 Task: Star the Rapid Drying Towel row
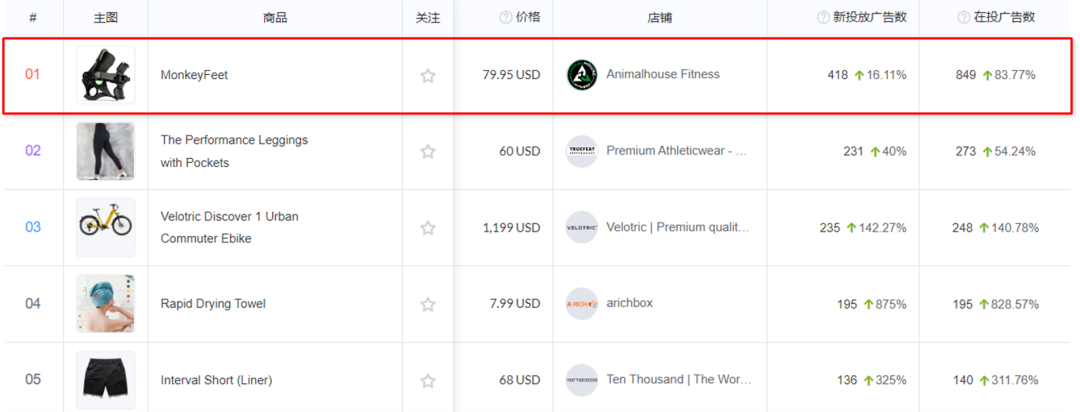pos(428,304)
